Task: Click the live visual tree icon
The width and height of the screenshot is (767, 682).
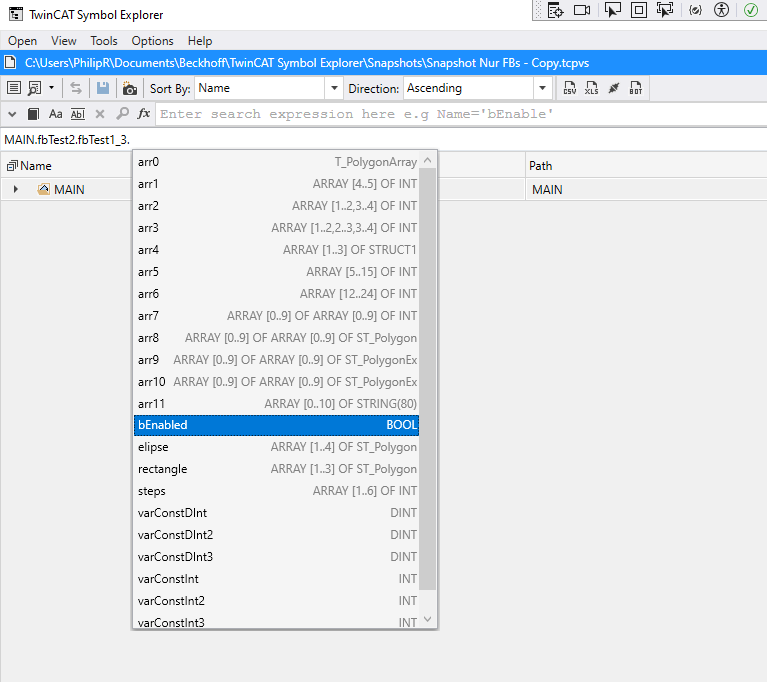Action: [555, 10]
